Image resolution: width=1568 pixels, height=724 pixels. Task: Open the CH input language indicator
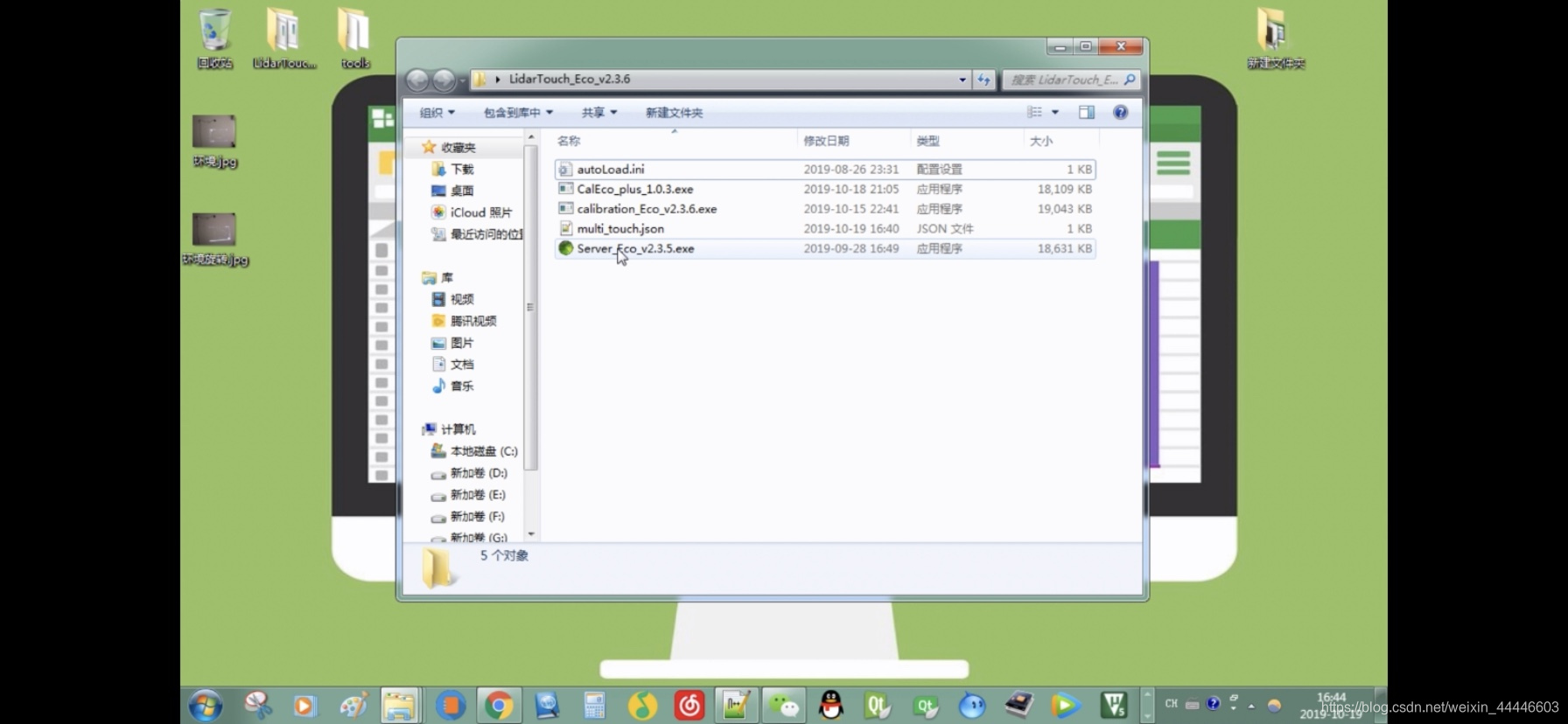[1172, 704]
